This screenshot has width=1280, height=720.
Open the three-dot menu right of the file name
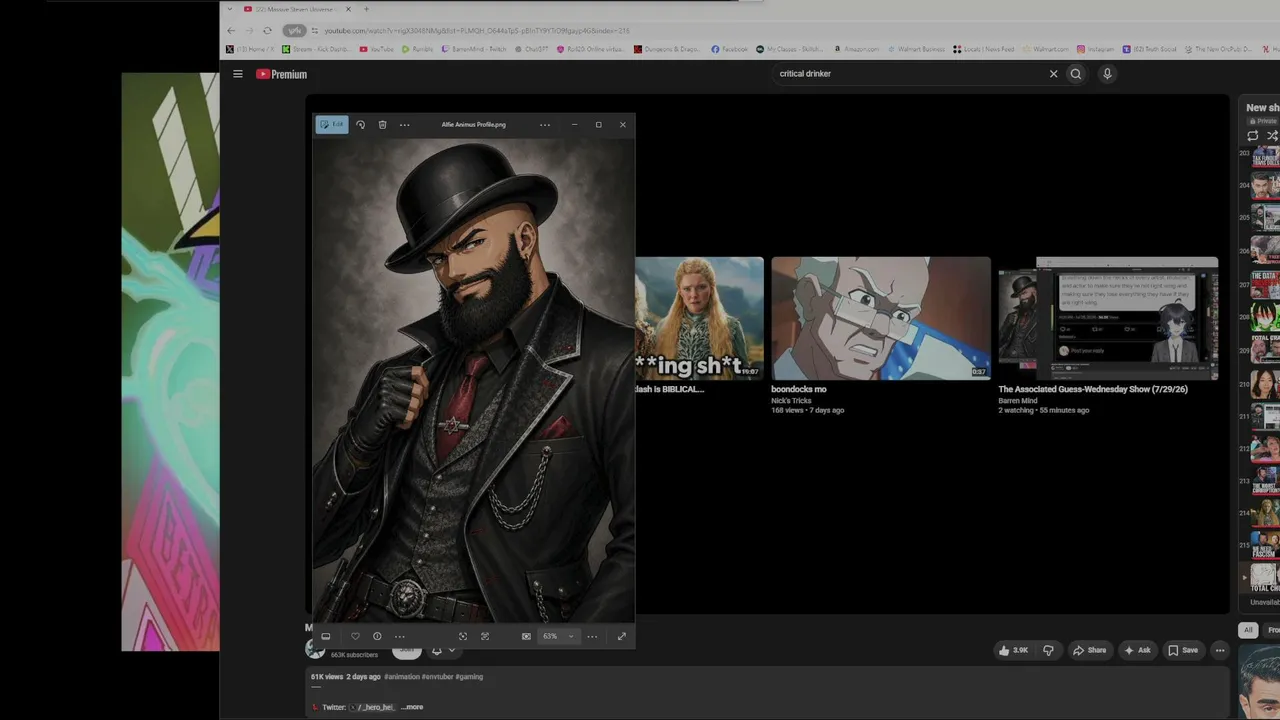click(x=545, y=125)
